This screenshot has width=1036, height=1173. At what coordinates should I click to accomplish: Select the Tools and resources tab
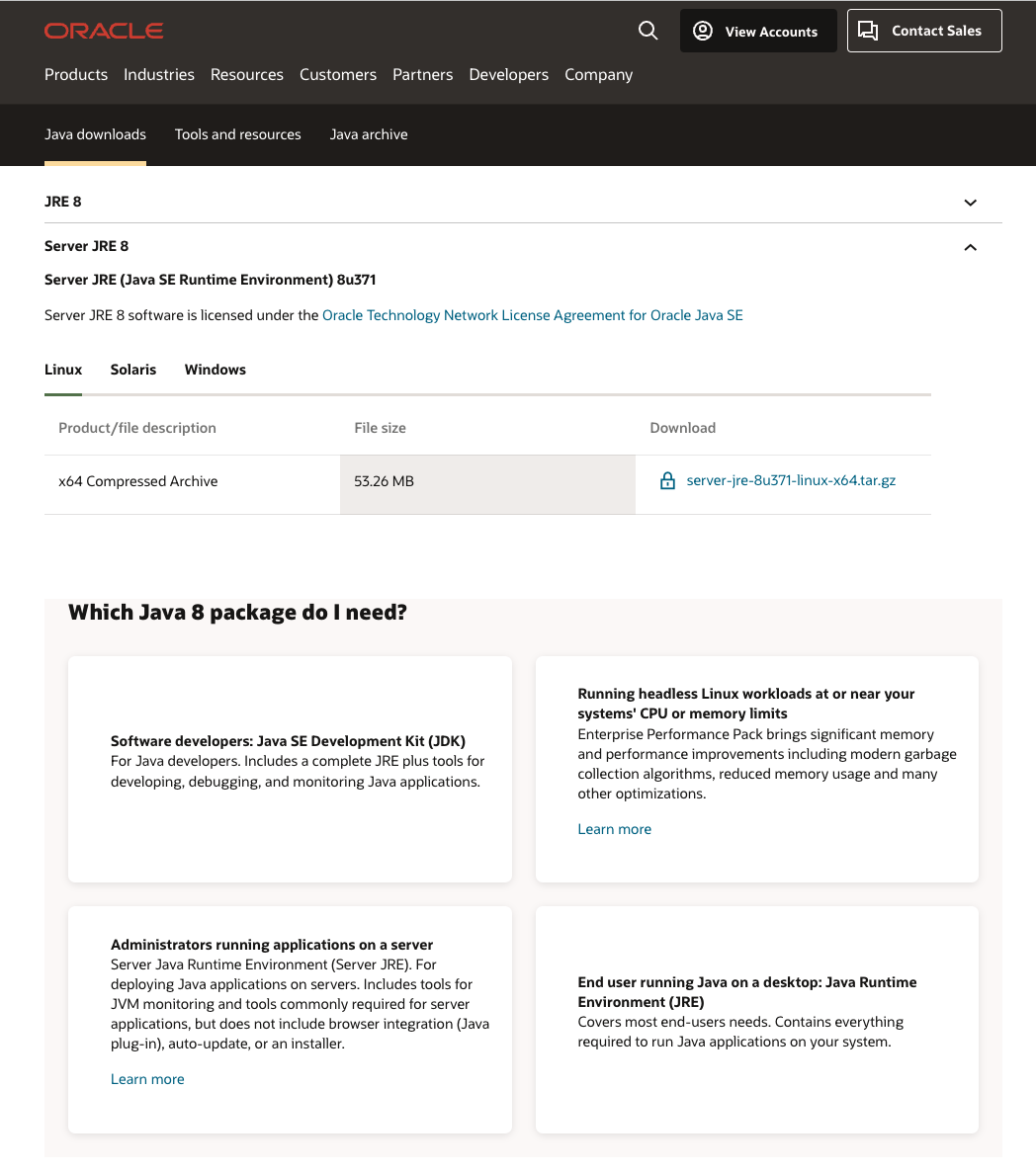[238, 134]
